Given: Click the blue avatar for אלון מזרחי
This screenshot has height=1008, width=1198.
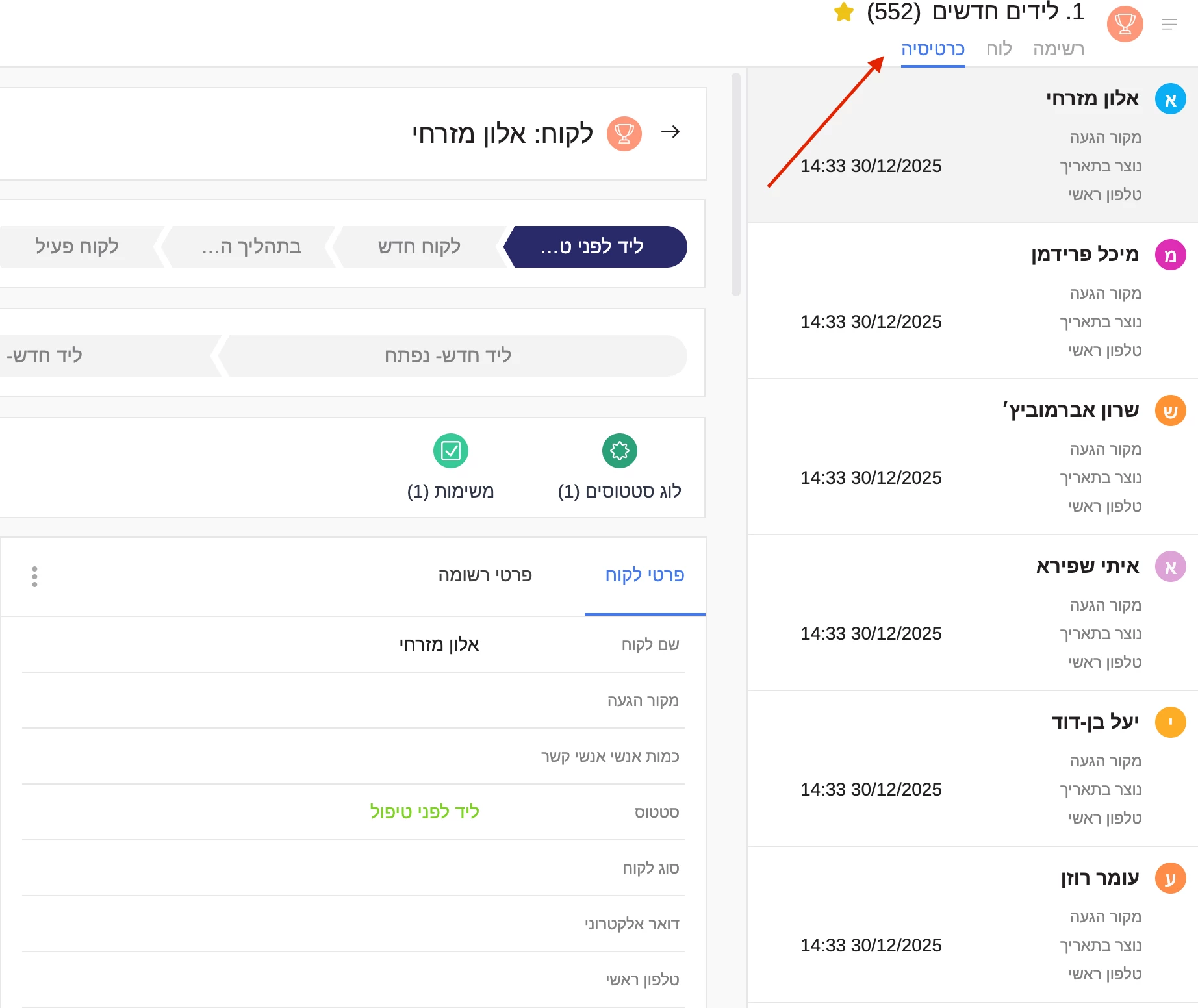Looking at the screenshot, I should click(x=1170, y=99).
